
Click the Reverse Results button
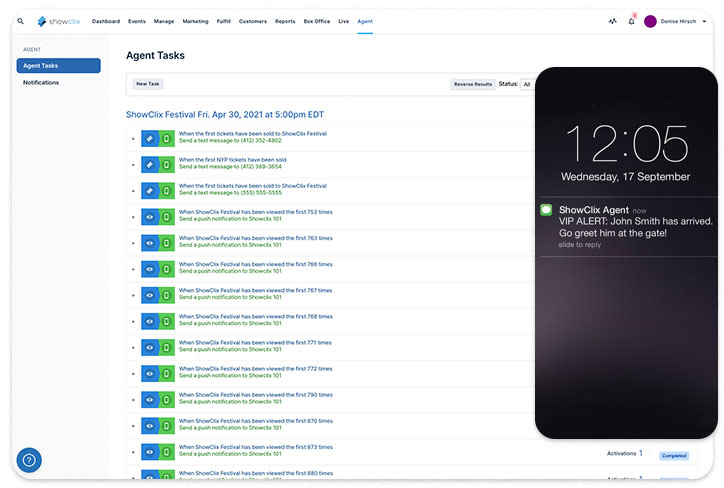(x=472, y=84)
